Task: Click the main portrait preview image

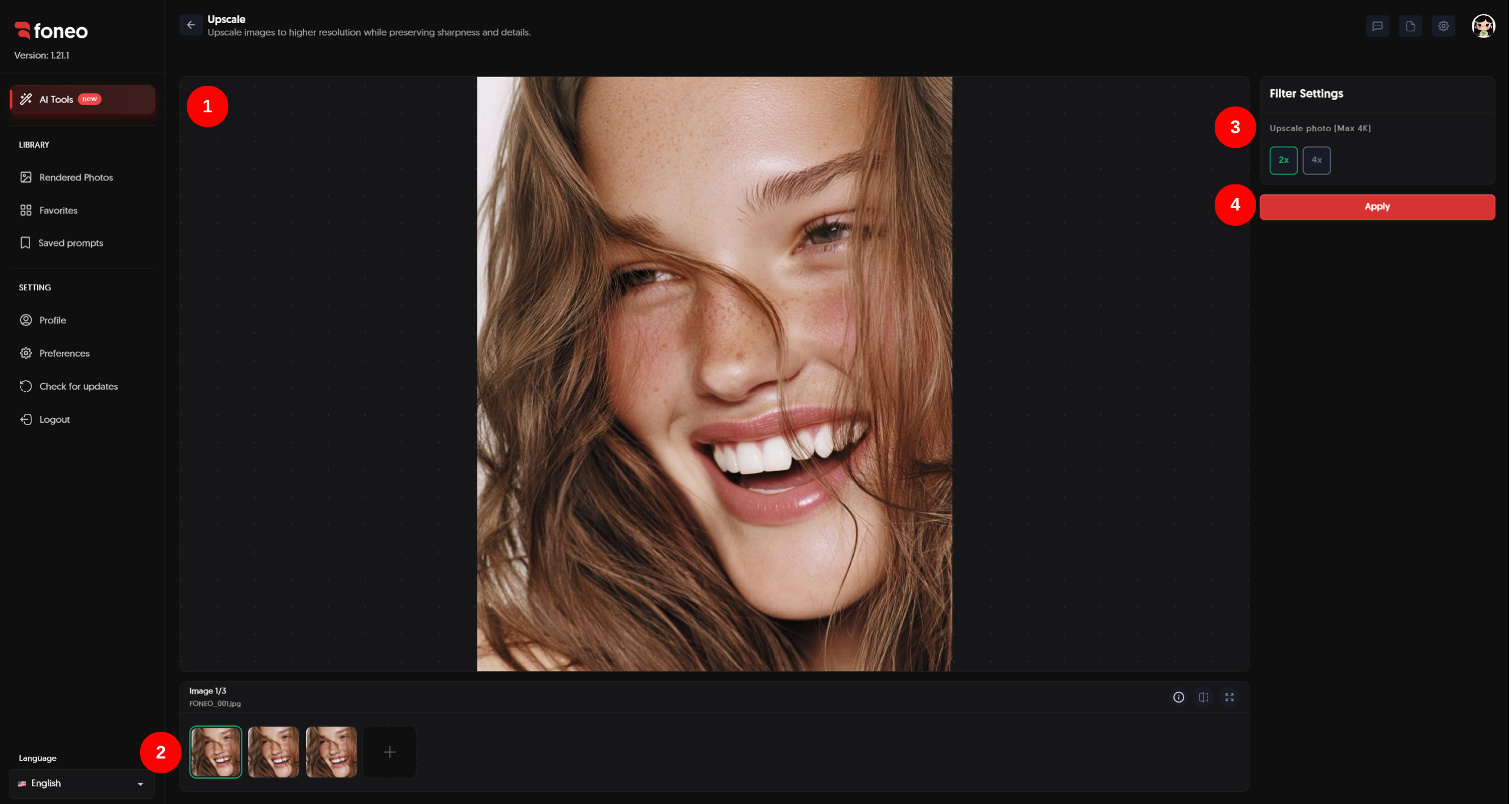Action: tap(716, 374)
